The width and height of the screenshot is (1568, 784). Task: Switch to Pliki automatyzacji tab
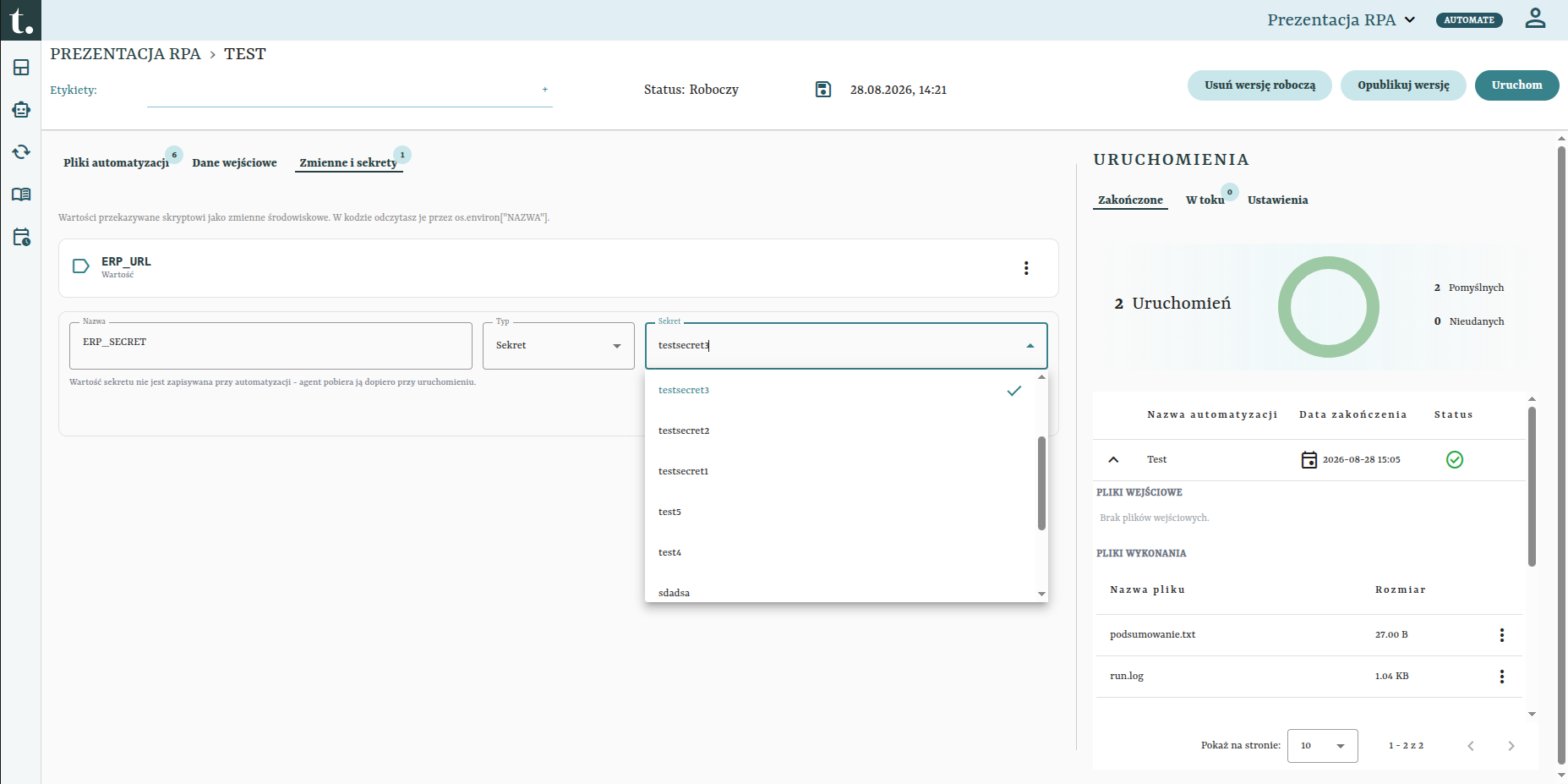coord(116,162)
